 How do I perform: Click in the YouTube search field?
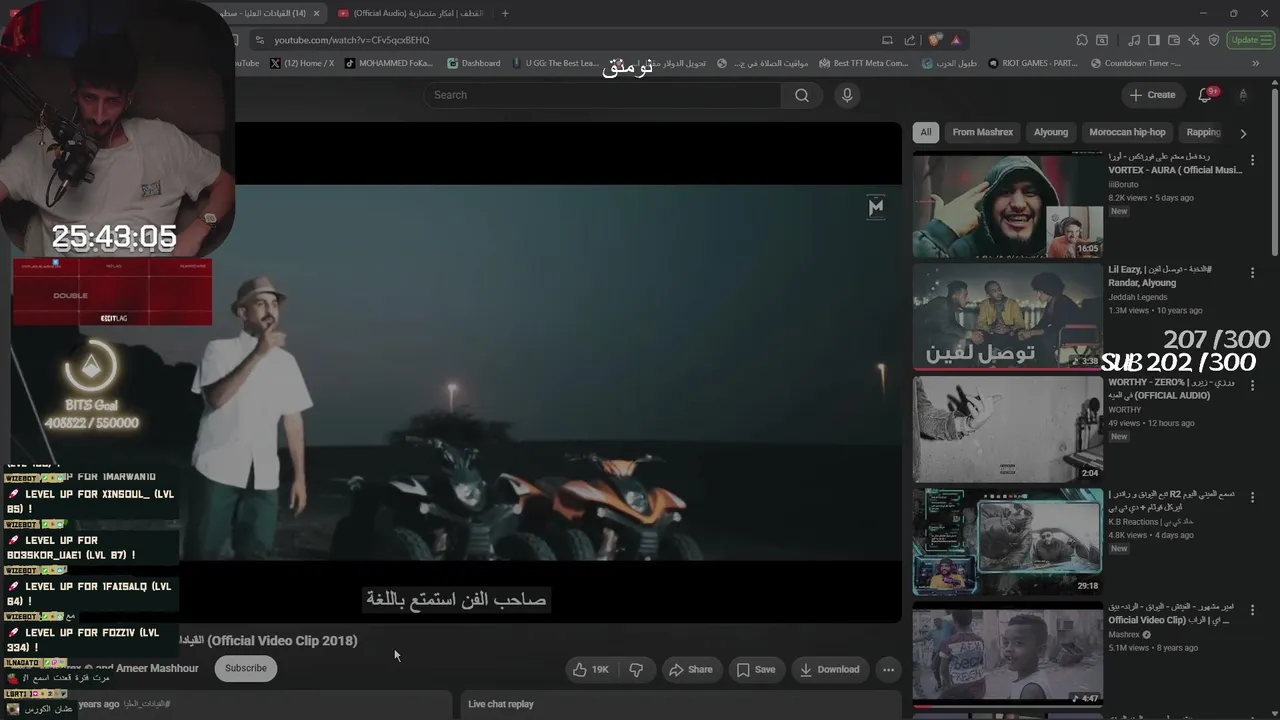(602, 95)
